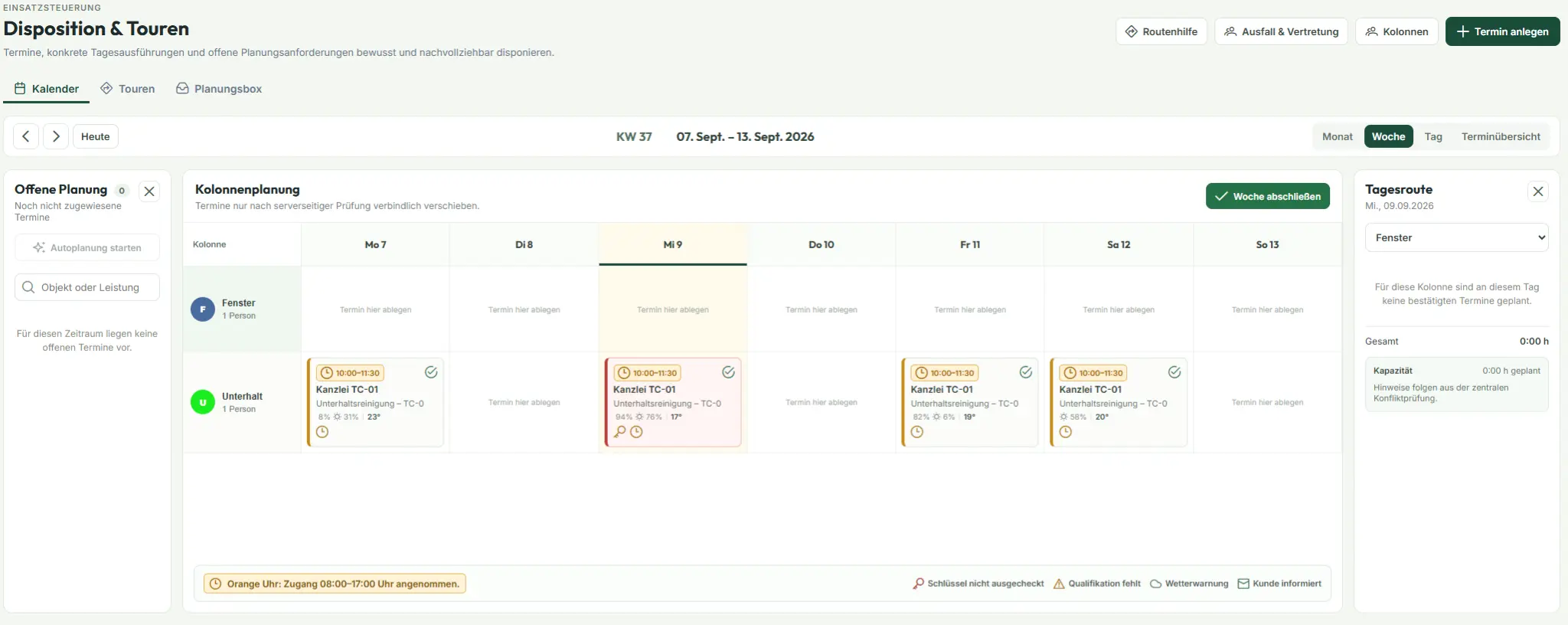Select the Fr 11 day column header
This screenshot has height=625, width=1568.
click(970, 244)
